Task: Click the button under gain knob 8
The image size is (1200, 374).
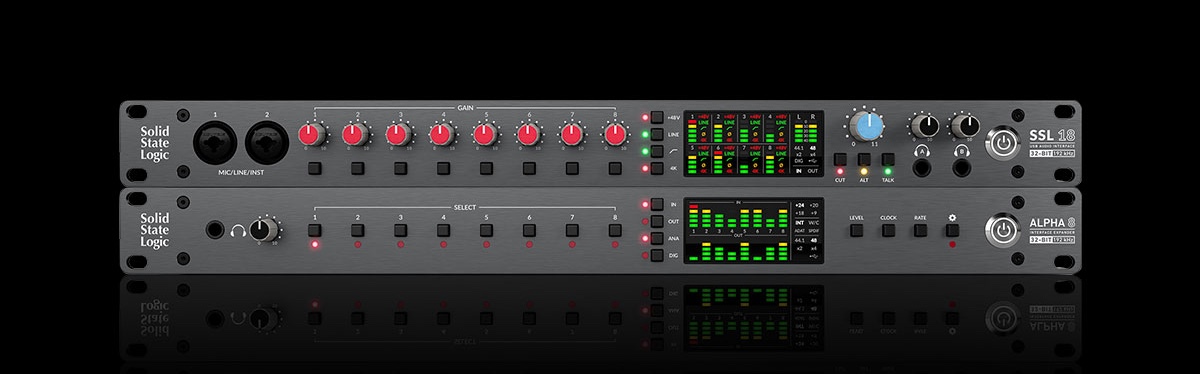Action: pyautogui.click(x=615, y=167)
